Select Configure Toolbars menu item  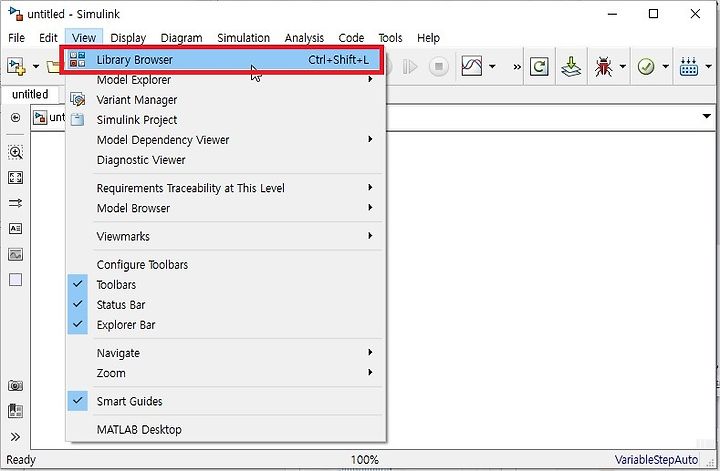point(226,265)
